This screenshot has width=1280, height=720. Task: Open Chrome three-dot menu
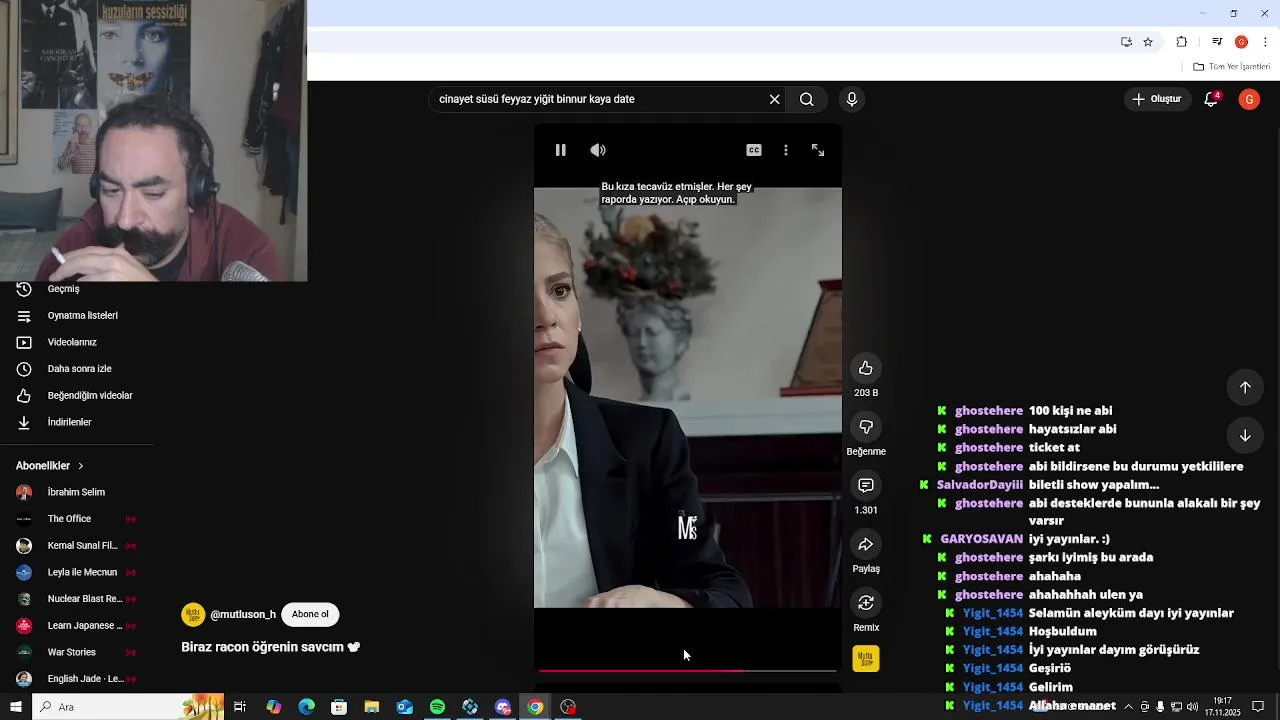point(1265,42)
